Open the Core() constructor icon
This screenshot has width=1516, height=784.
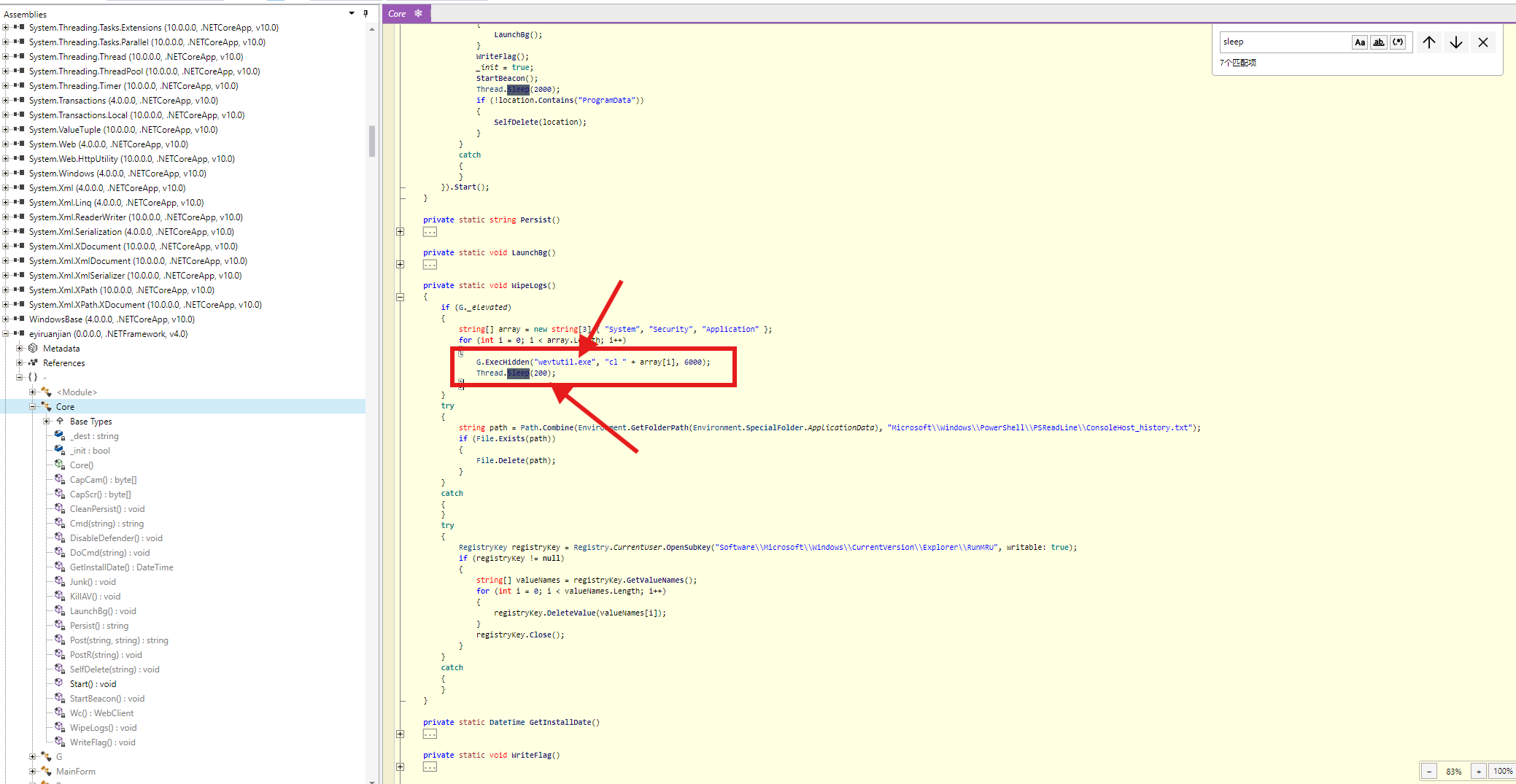[x=60, y=465]
